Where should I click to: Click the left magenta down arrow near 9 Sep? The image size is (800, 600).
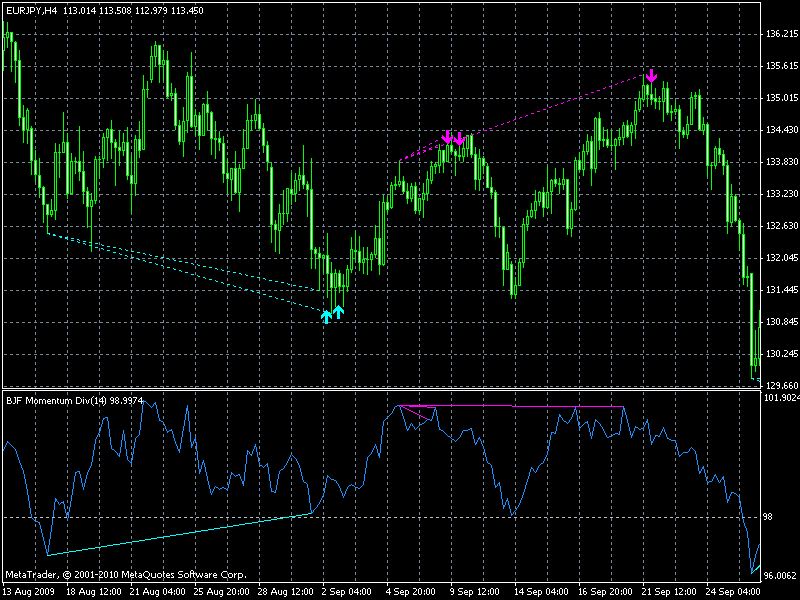tap(447, 137)
